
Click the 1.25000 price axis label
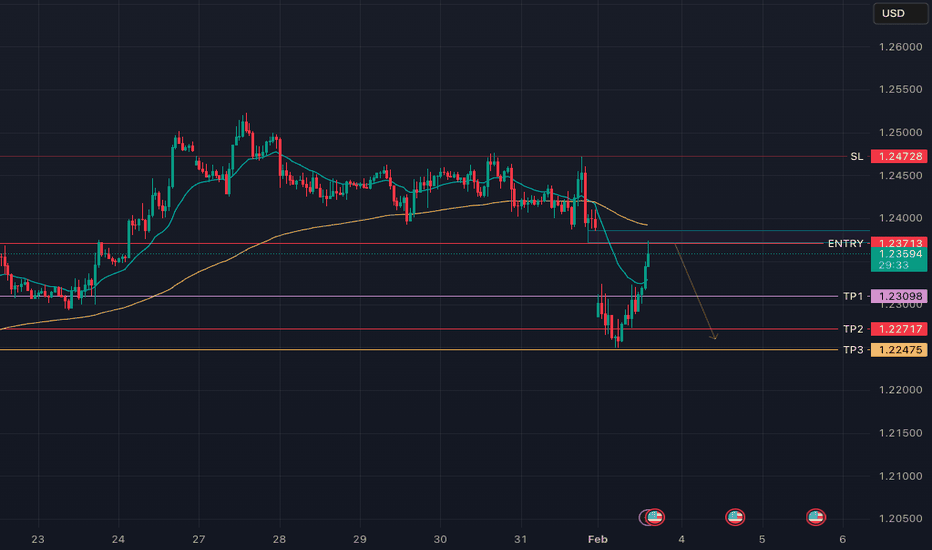[900, 133]
